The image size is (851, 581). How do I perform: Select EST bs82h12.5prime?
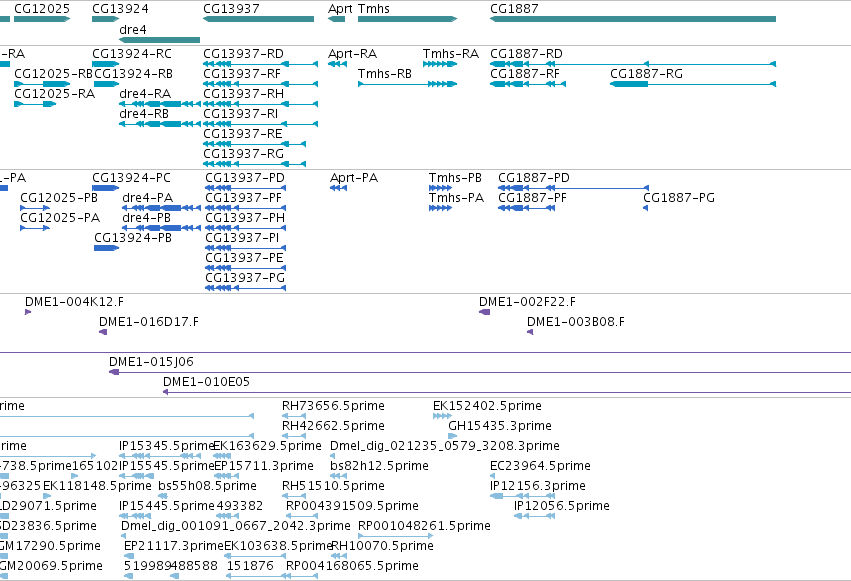(338, 476)
